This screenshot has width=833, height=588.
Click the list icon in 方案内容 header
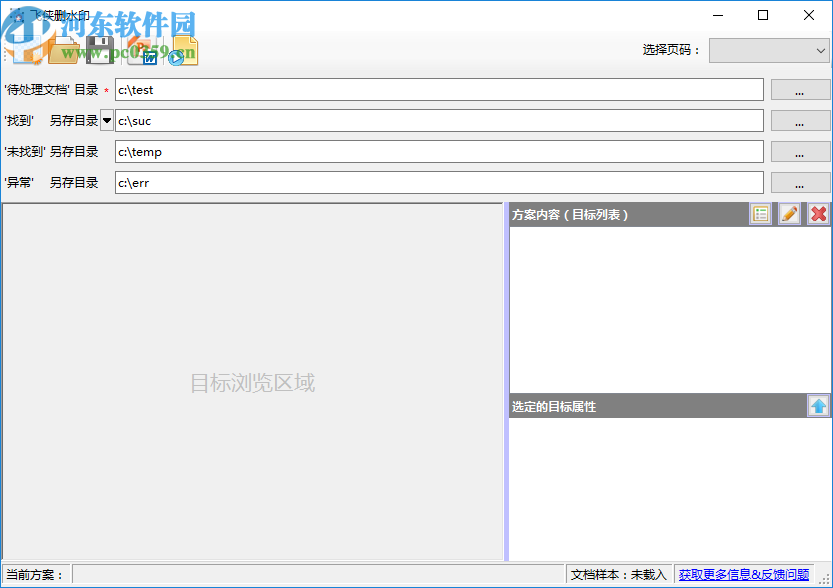[761, 214]
